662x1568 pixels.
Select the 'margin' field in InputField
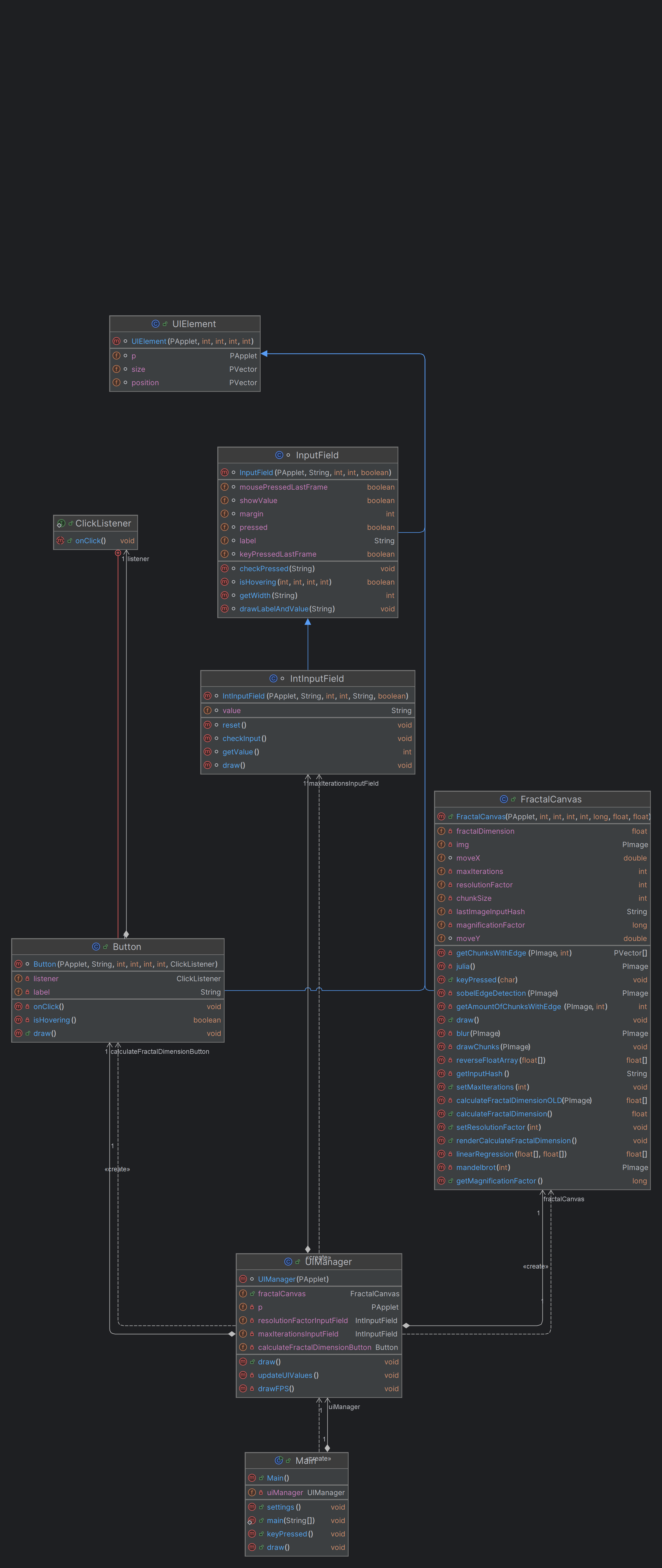point(308,514)
